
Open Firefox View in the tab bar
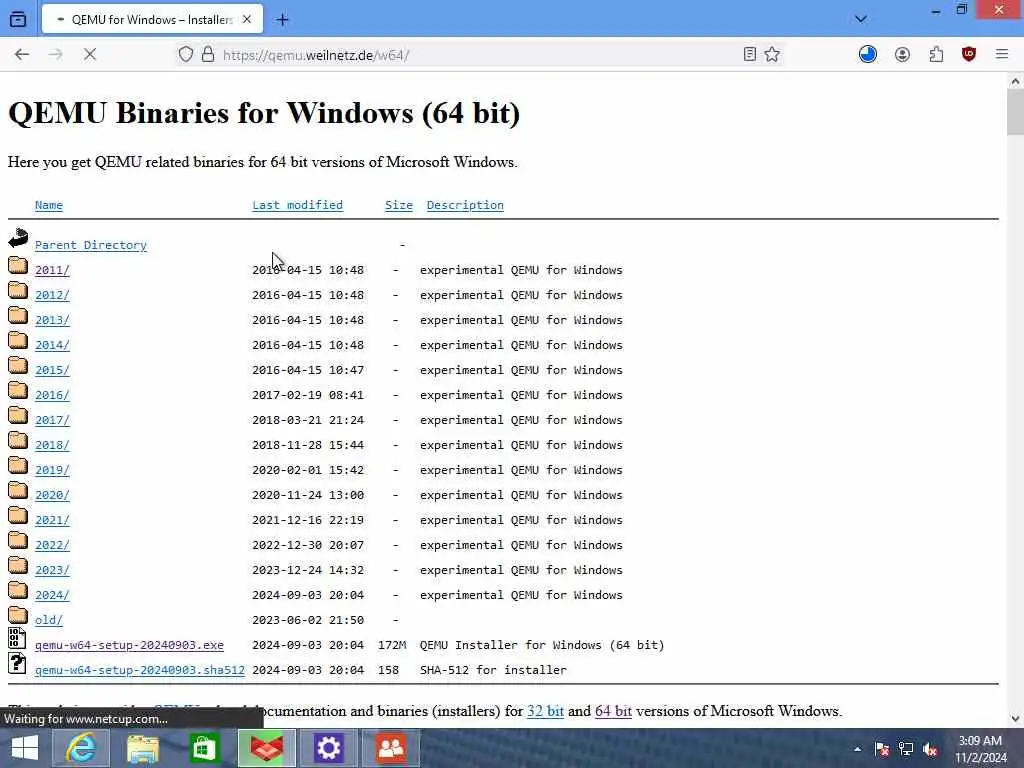pyautogui.click(x=18, y=19)
